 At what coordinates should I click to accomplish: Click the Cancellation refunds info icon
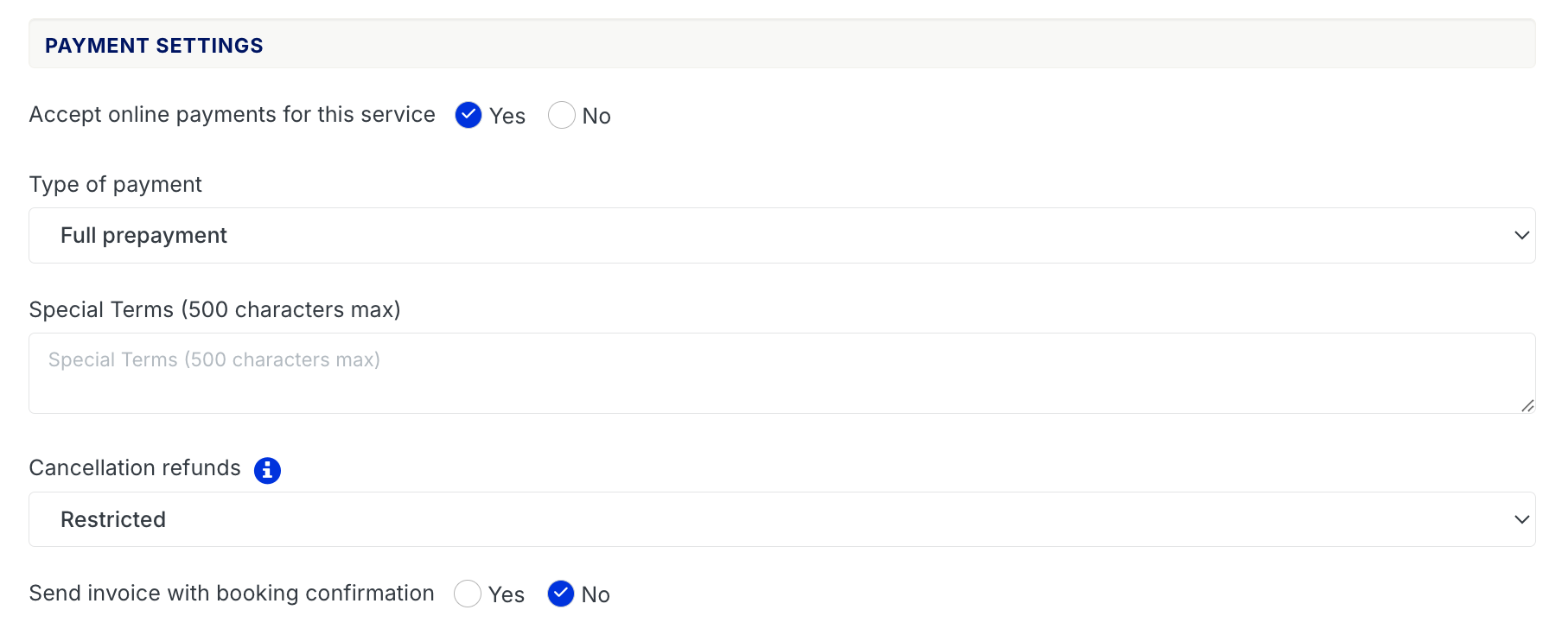[x=267, y=470]
